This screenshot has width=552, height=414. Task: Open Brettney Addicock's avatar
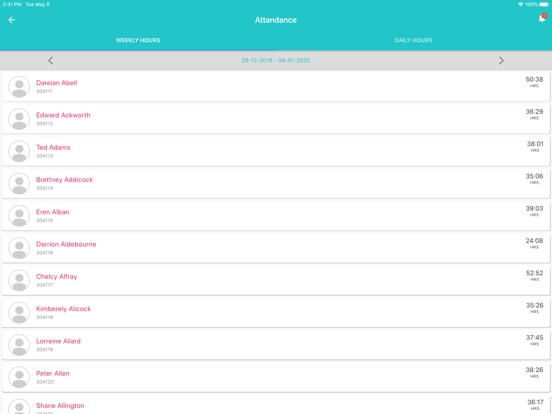pyautogui.click(x=19, y=183)
